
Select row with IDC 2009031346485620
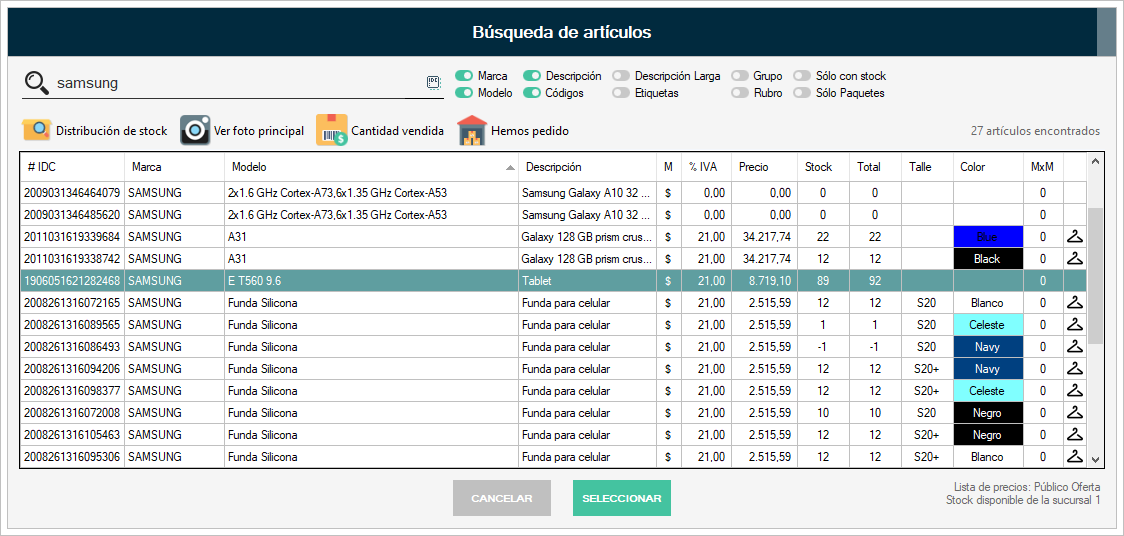[553, 214]
